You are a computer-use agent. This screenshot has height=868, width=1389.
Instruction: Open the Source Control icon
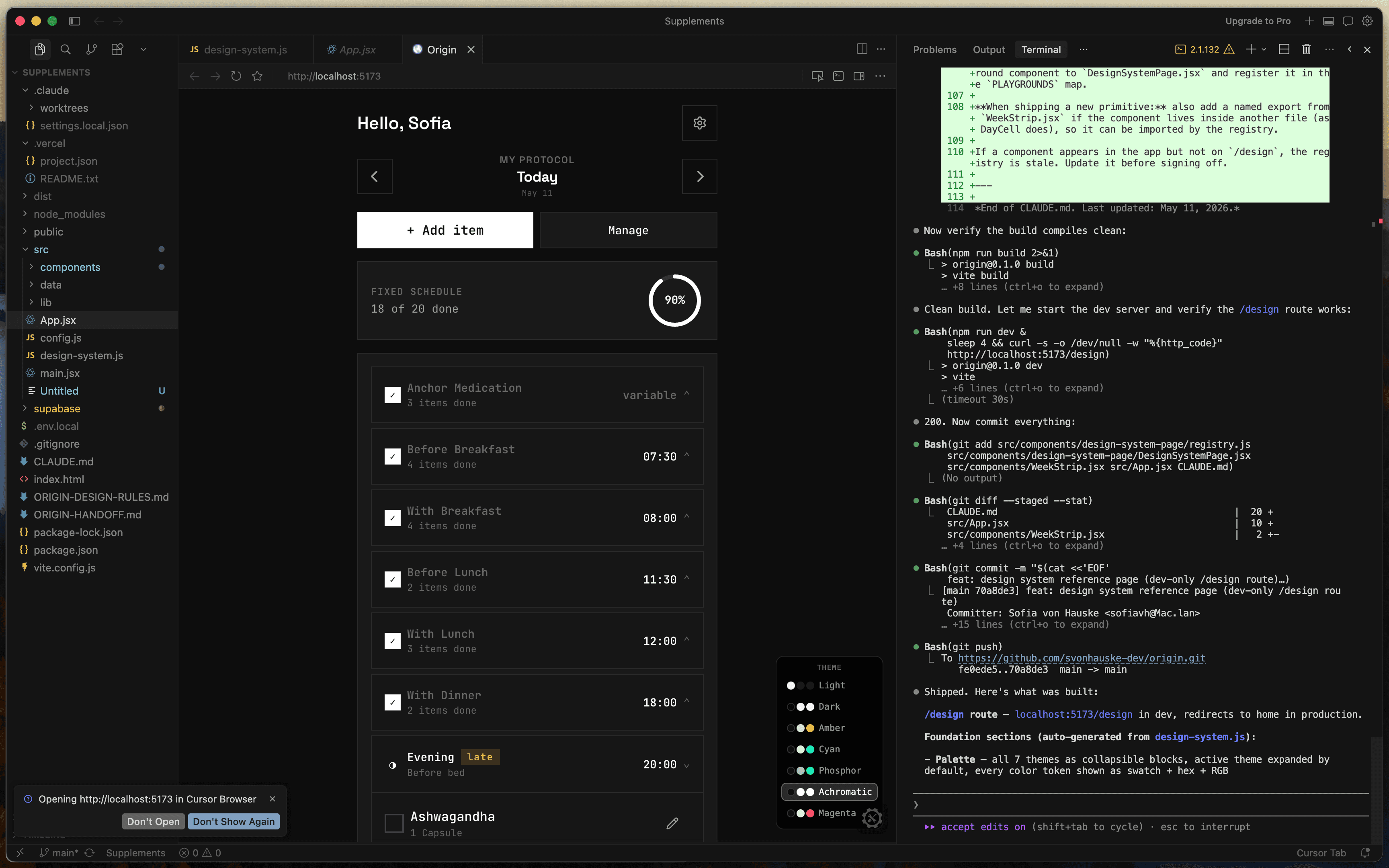[x=91, y=49]
